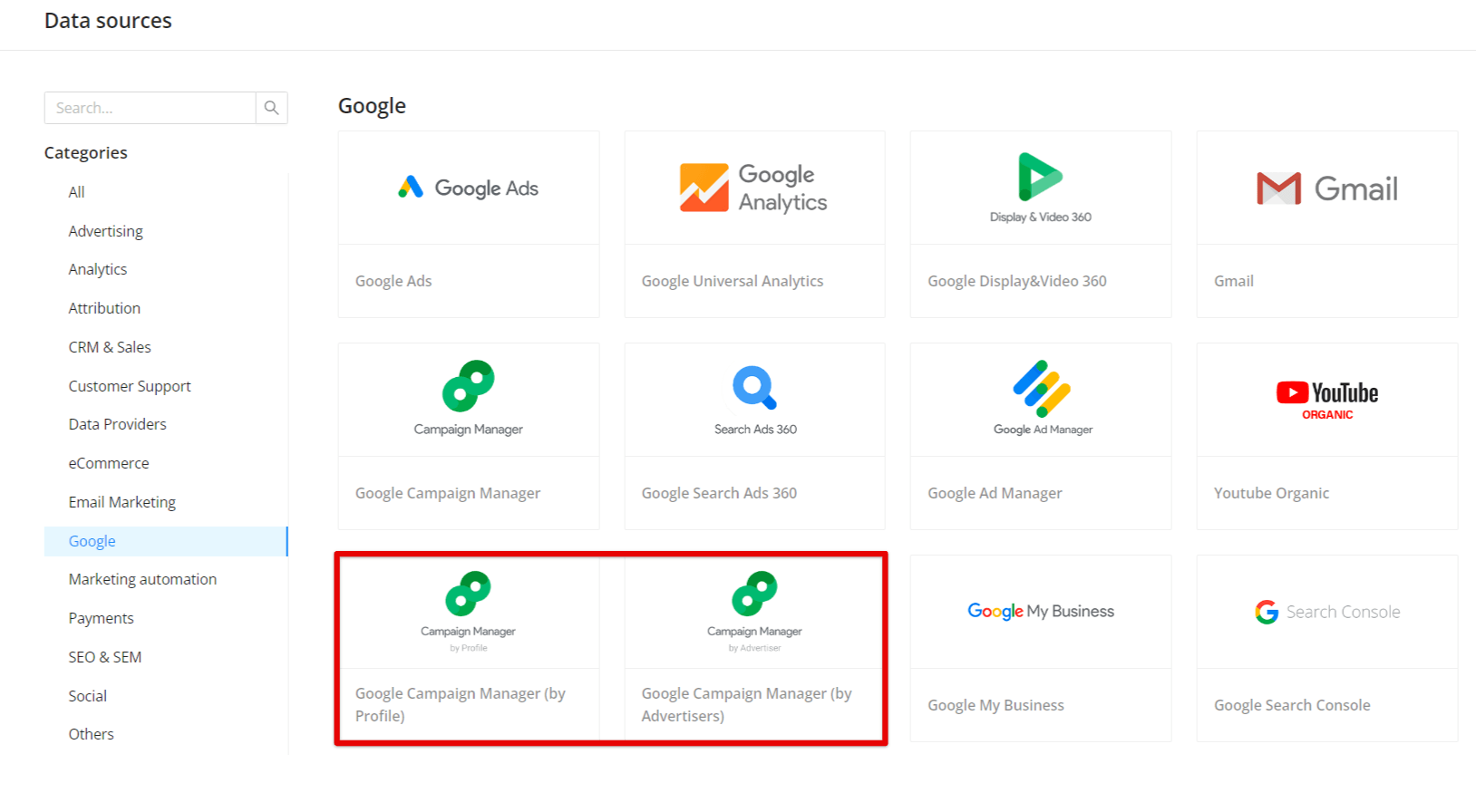Click the Campaign Manager by Advertiser logo
Viewport: 1476px width, 812px height.
pyautogui.click(x=754, y=612)
